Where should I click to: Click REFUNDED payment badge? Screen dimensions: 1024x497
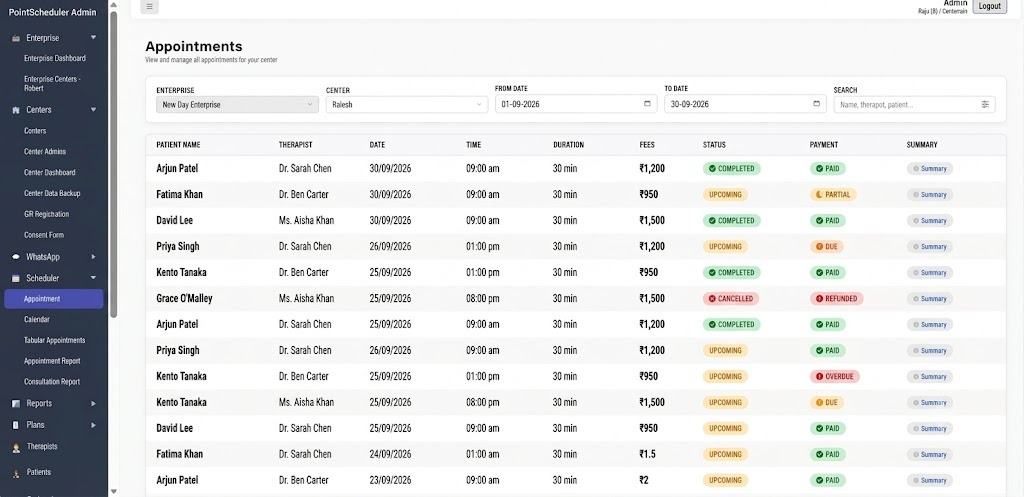[837, 298]
